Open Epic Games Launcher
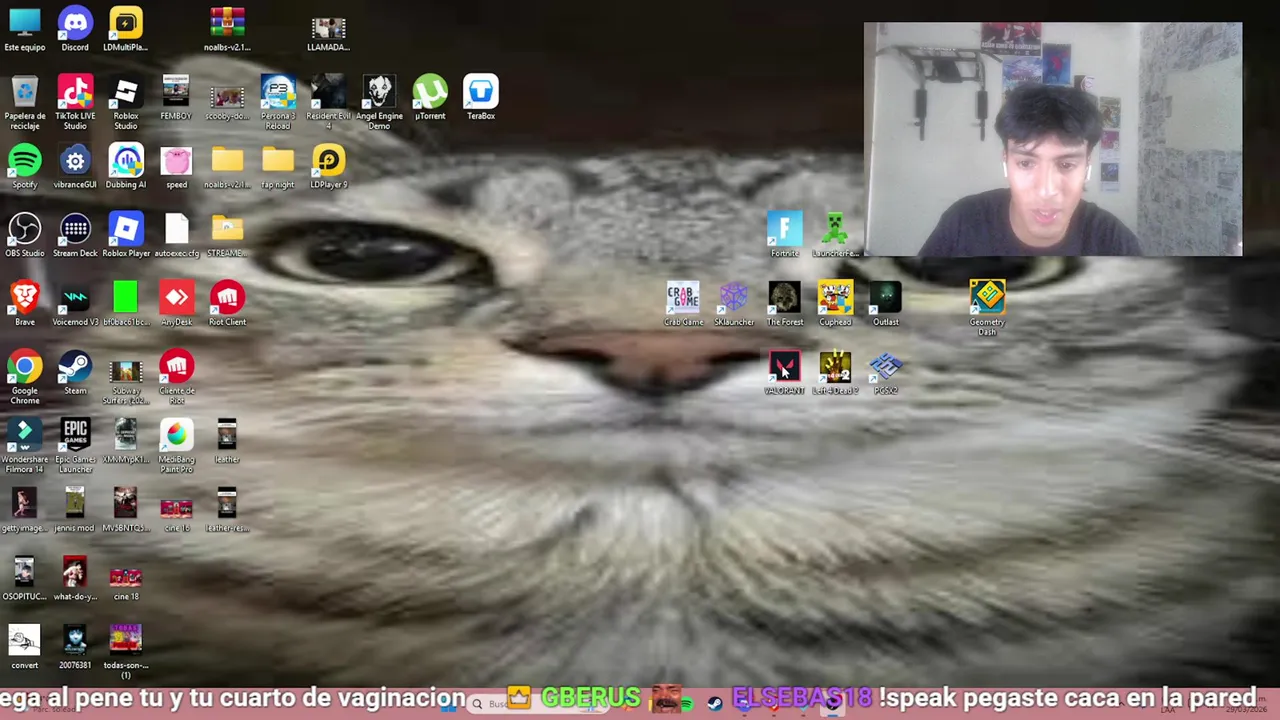This screenshot has height=720, width=1280. (x=75, y=446)
